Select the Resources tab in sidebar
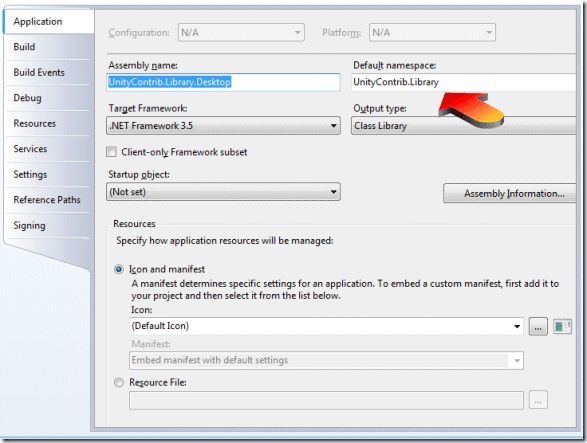The height and width of the screenshot is (443, 587). [x=49, y=123]
